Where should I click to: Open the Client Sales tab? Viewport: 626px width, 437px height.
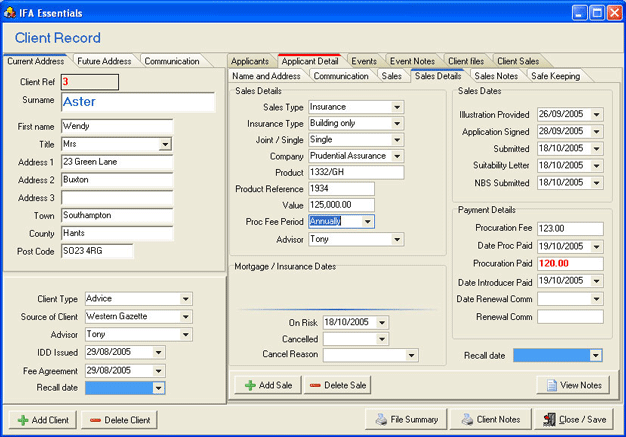tap(518, 61)
